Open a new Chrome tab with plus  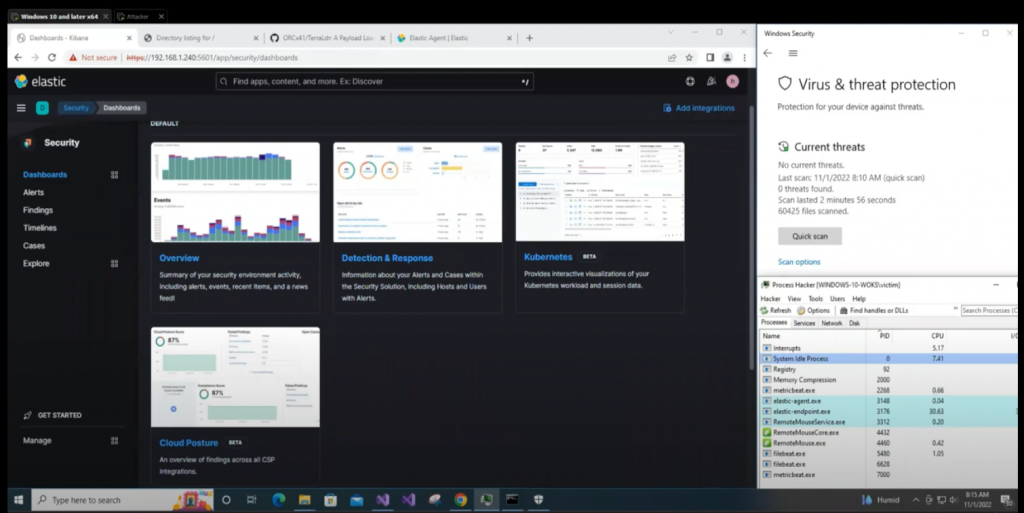(529, 38)
